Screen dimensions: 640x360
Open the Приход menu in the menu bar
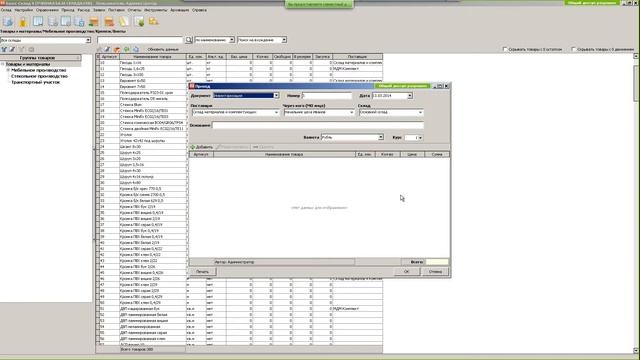[x=68, y=10]
